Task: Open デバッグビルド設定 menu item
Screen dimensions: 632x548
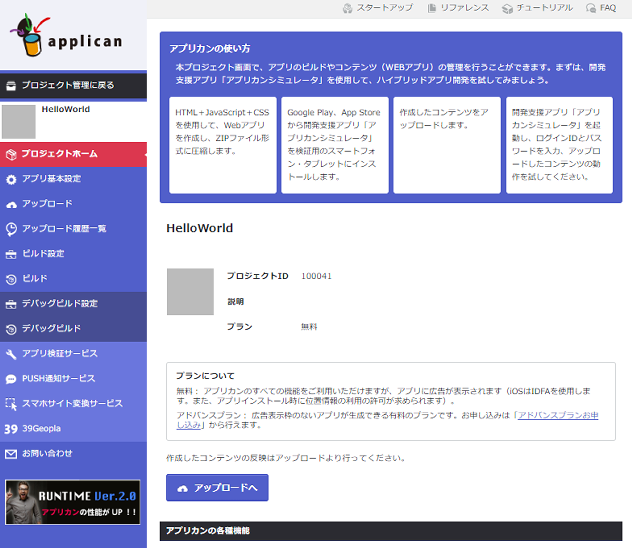Action: point(73,304)
